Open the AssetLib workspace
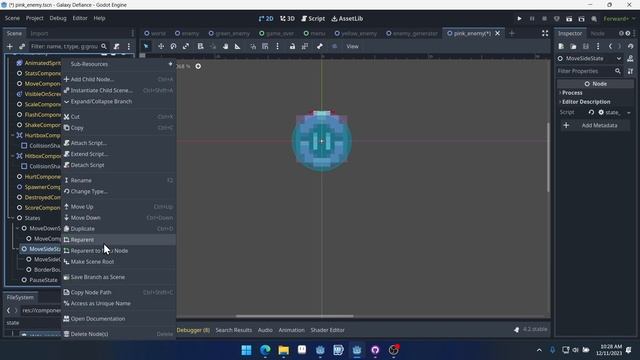This screenshot has height=360, width=640. (x=347, y=19)
